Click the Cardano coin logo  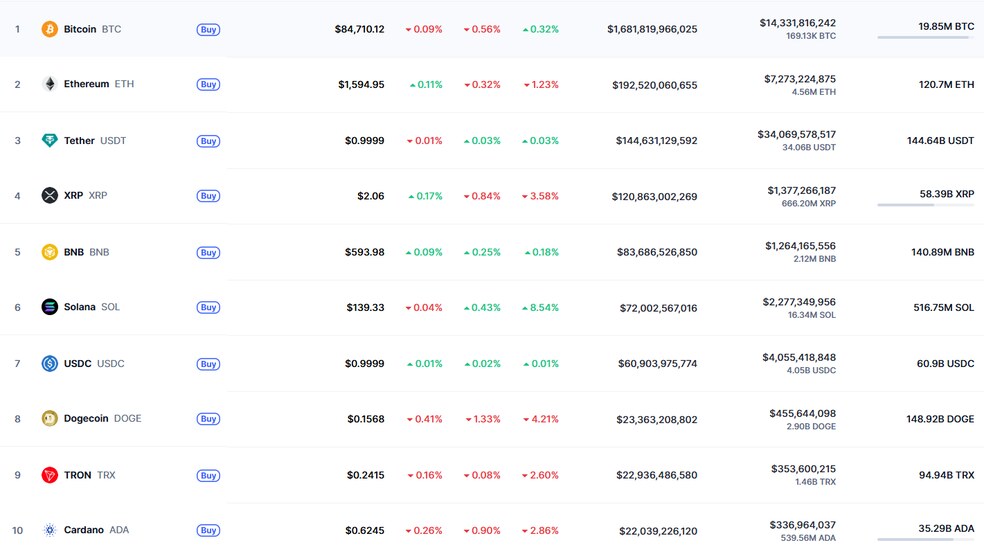50,530
